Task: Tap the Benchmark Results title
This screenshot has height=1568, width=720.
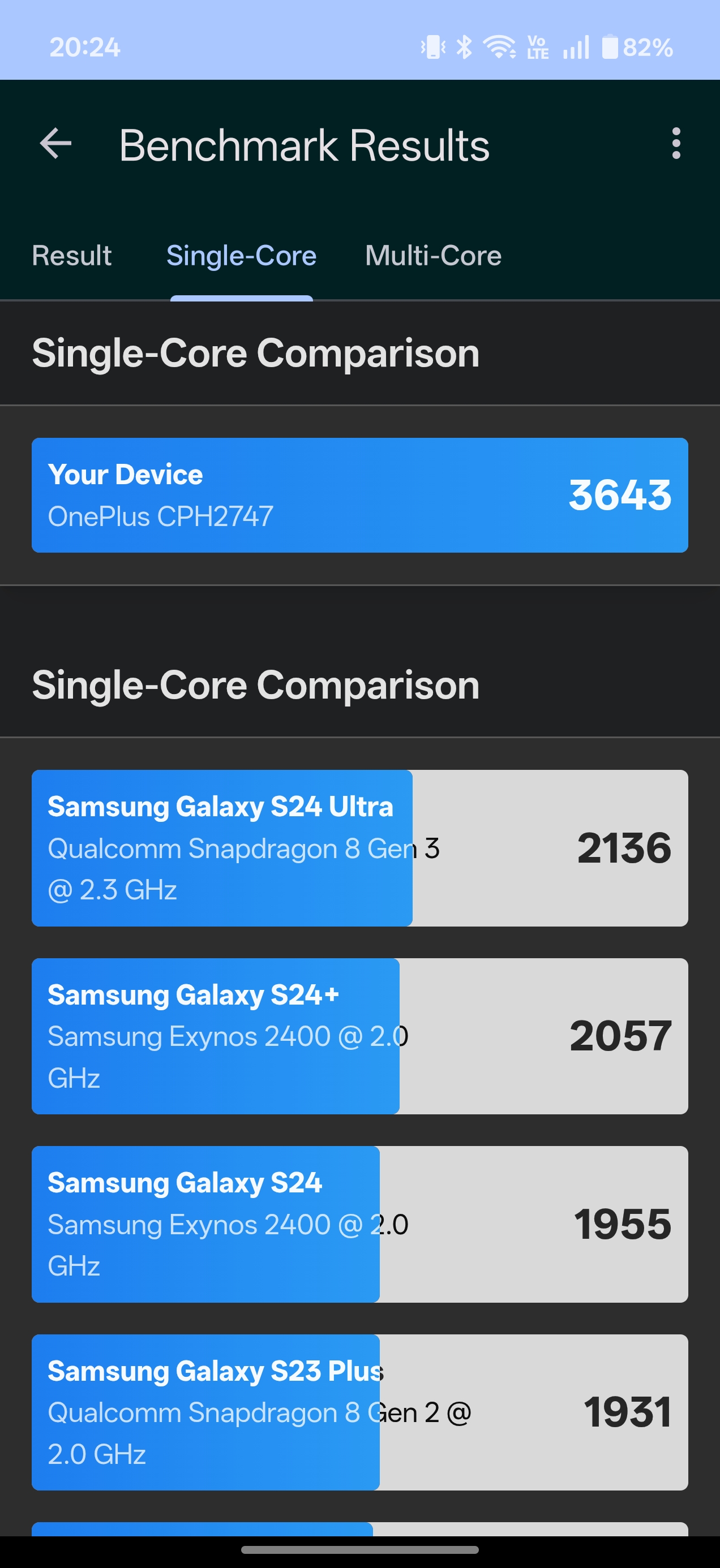Action: pos(304,145)
